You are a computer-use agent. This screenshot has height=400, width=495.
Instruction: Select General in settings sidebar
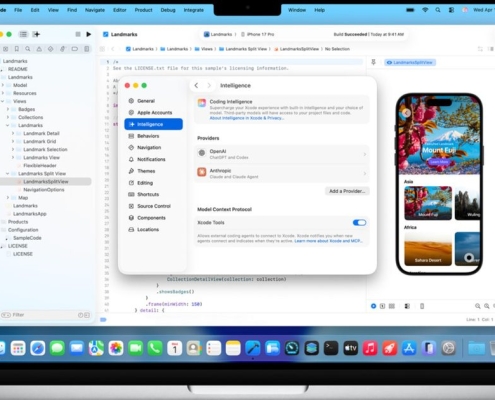click(x=153, y=101)
